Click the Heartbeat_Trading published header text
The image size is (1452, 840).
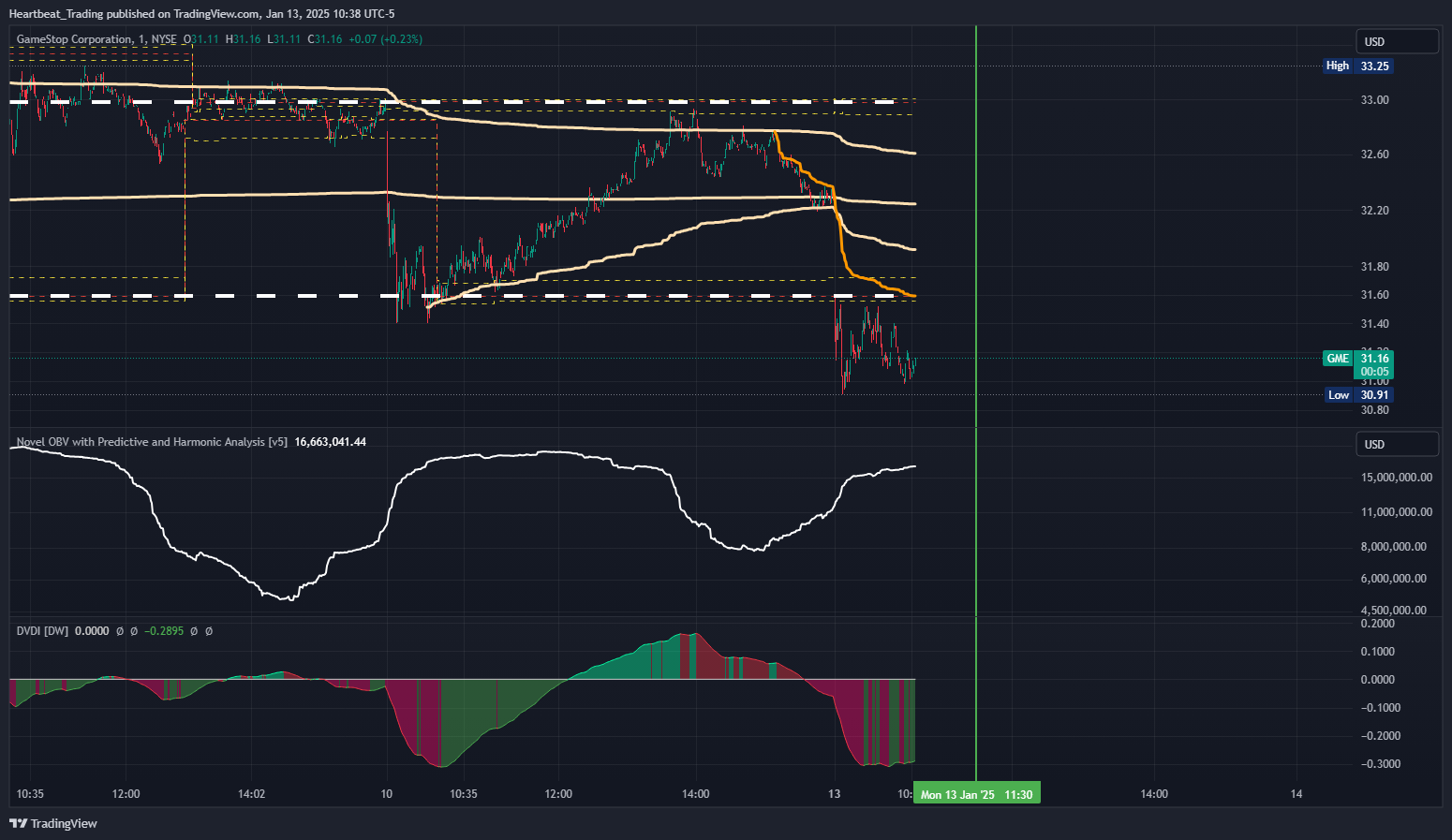pos(201,14)
